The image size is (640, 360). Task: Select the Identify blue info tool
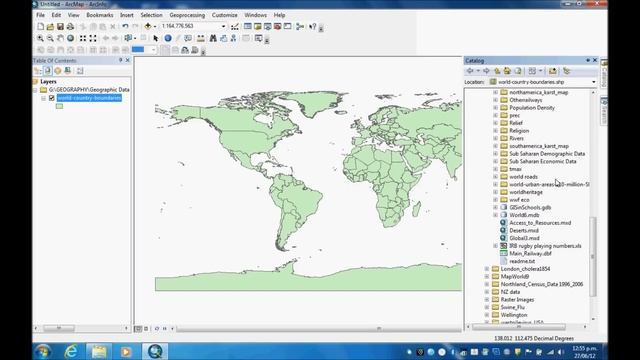coord(168,38)
